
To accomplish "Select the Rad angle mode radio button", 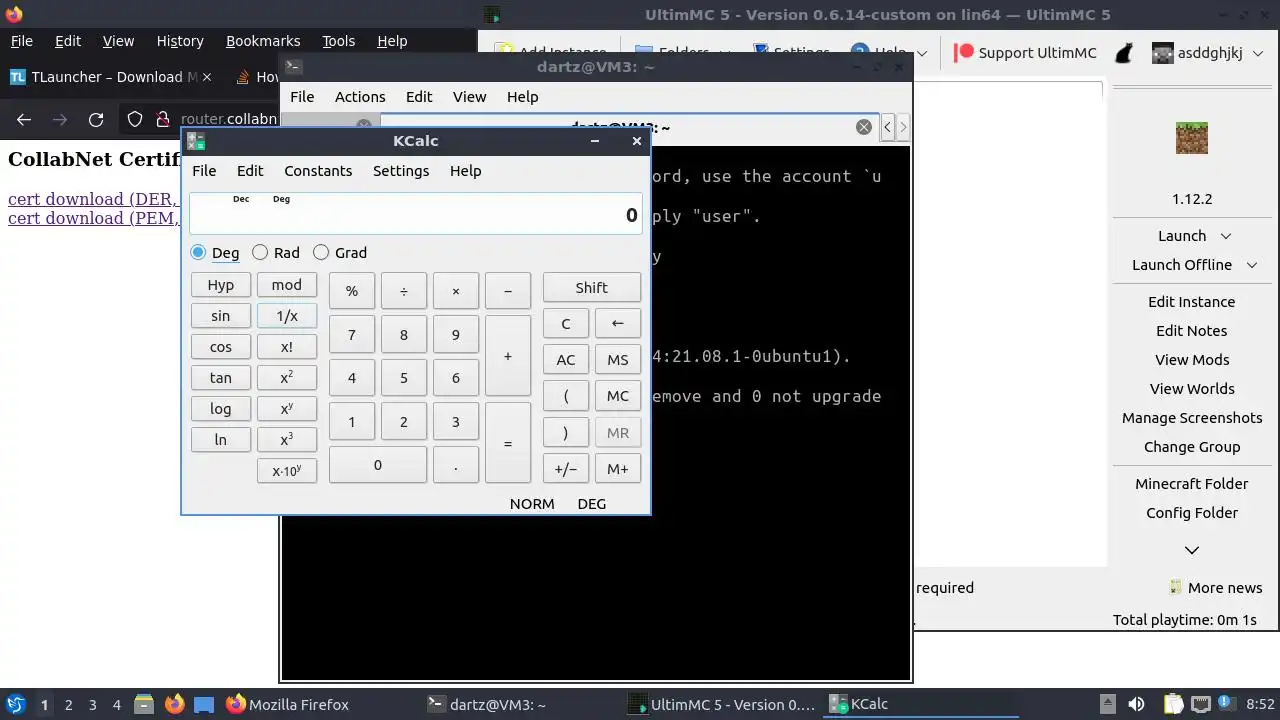I will (260, 253).
